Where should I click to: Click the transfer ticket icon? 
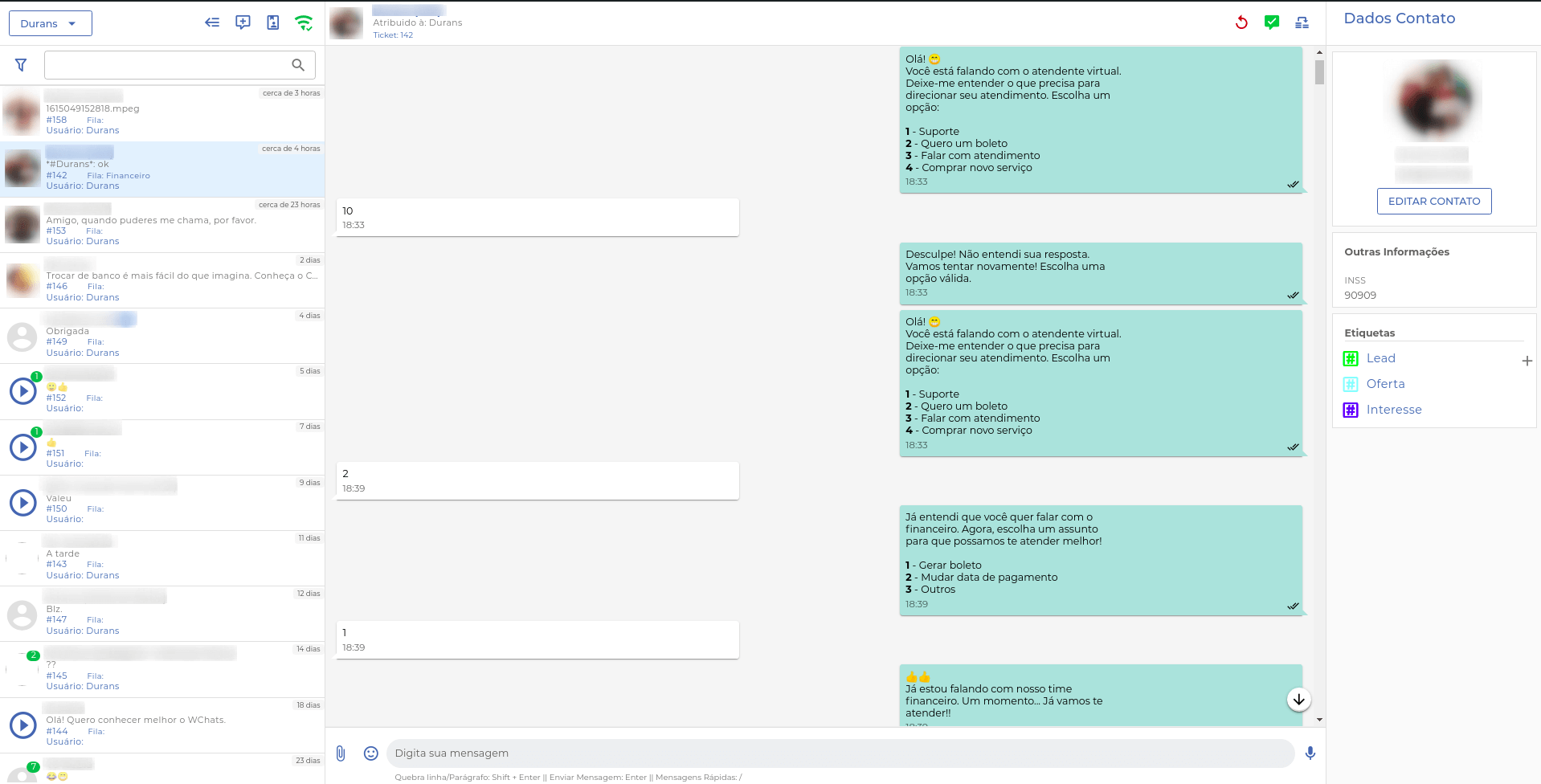click(1302, 22)
